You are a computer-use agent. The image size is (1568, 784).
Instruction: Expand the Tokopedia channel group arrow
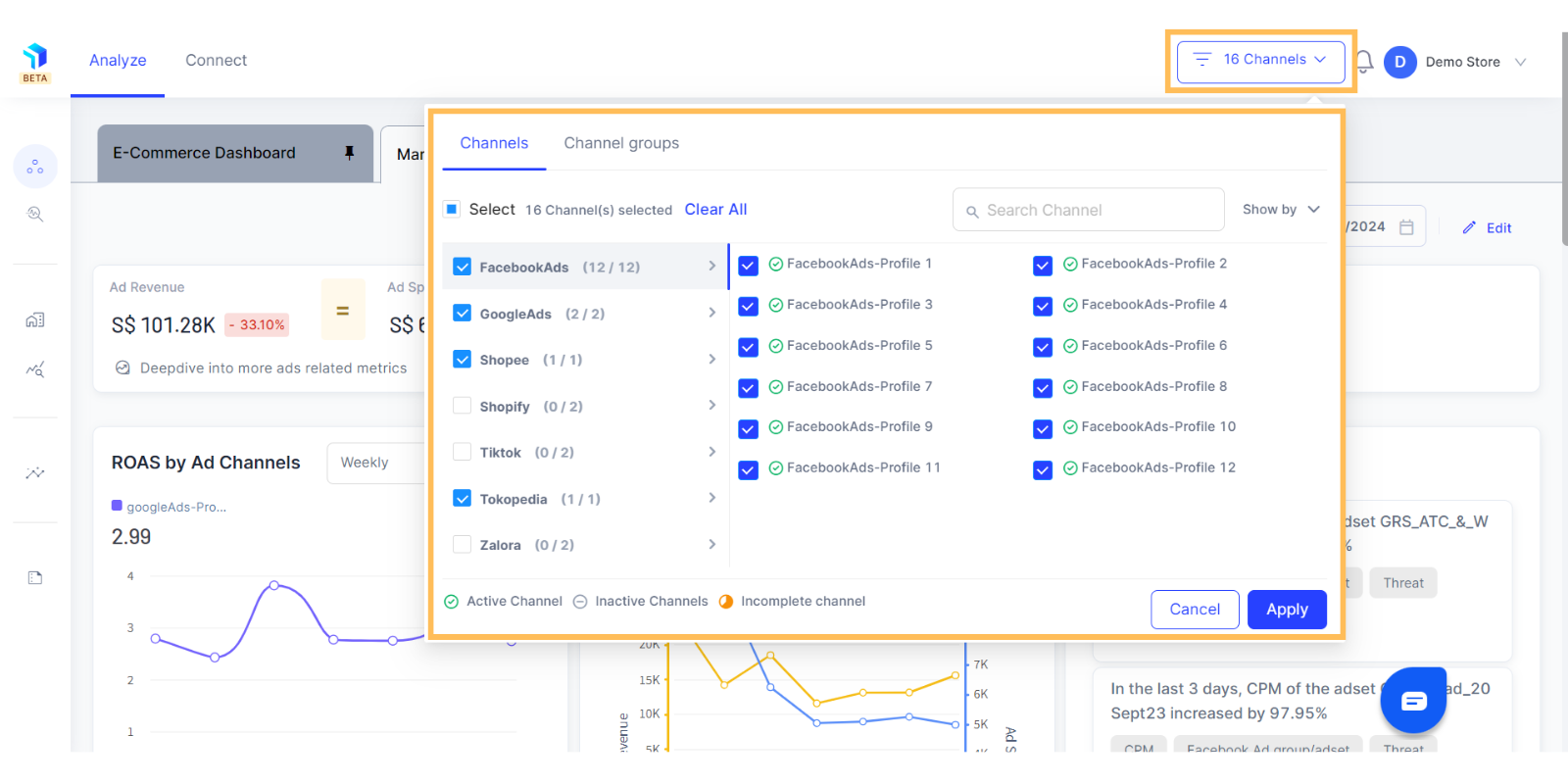pyautogui.click(x=712, y=498)
